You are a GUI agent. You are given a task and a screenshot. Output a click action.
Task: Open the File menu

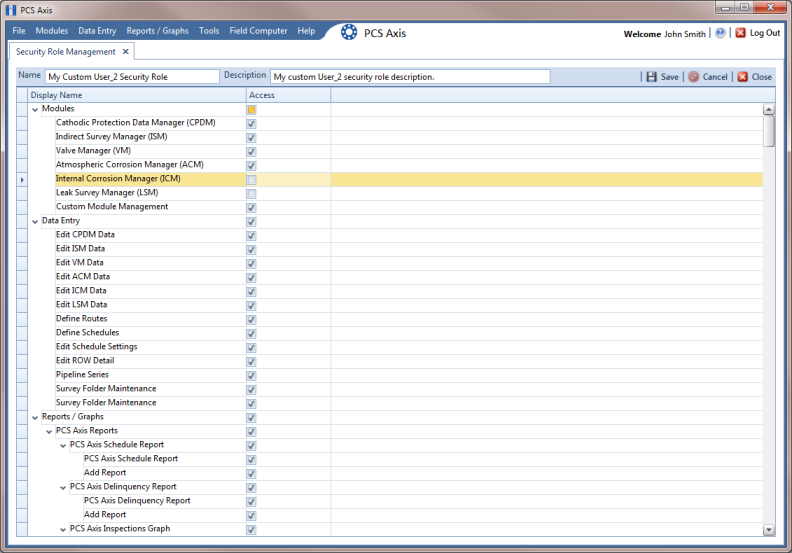19,31
